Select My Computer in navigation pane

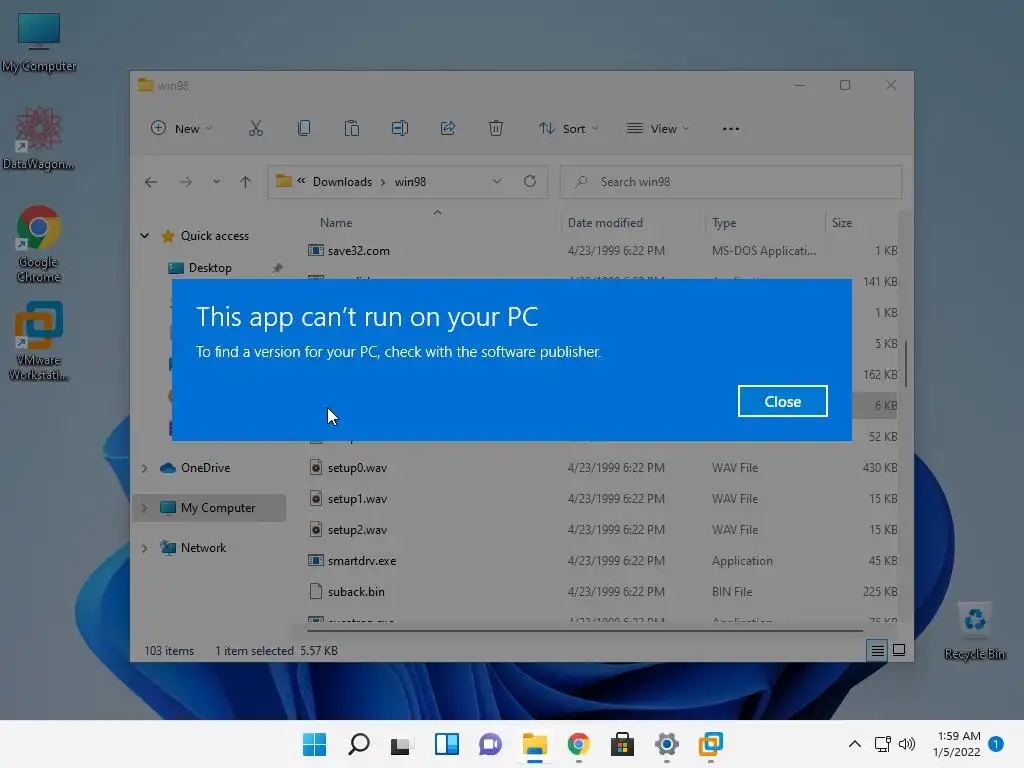(x=217, y=507)
